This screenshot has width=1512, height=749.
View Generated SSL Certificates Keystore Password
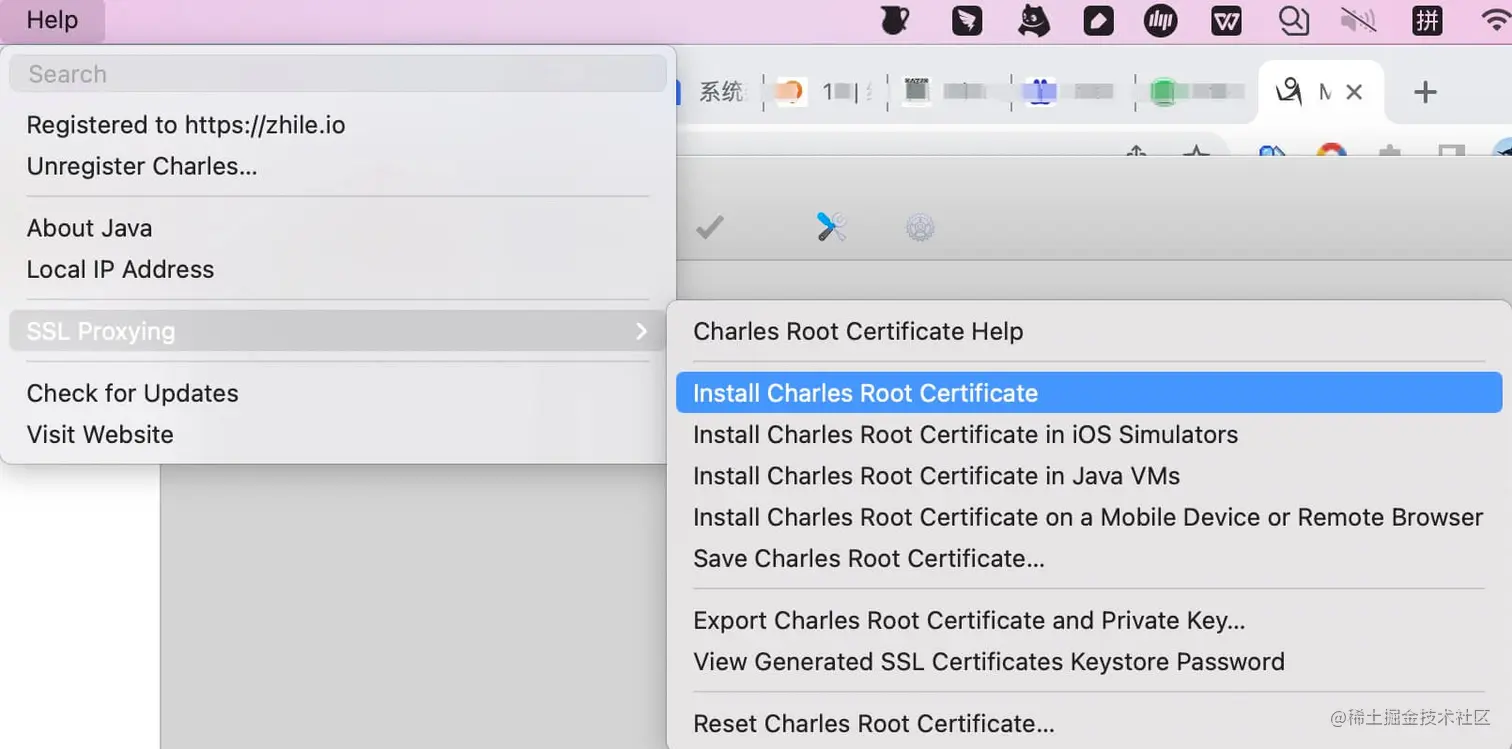(x=1089, y=661)
